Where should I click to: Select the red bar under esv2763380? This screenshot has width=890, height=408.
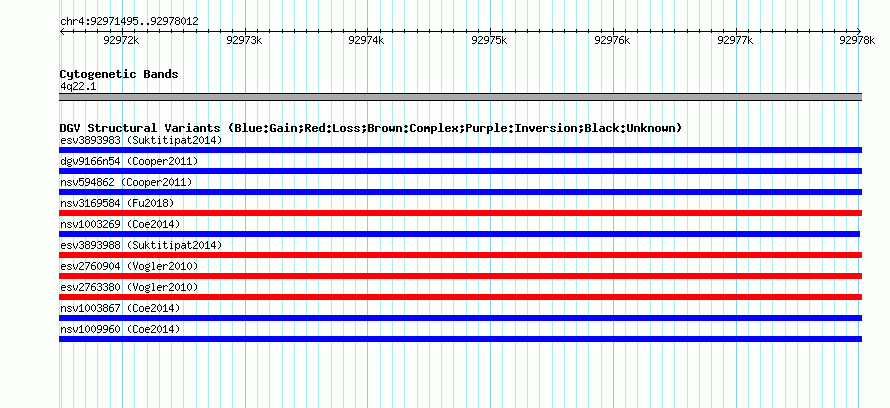pyautogui.click(x=460, y=297)
